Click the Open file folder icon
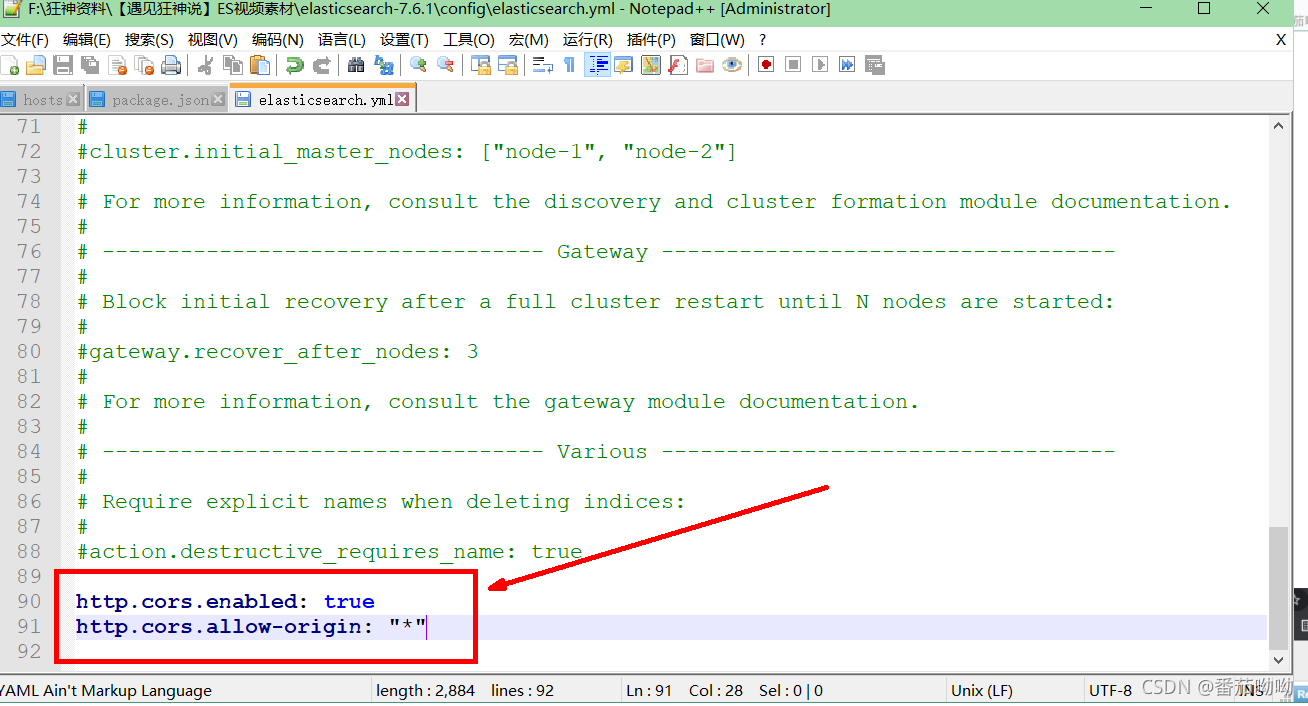This screenshot has height=706, width=1308. click(36, 66)
